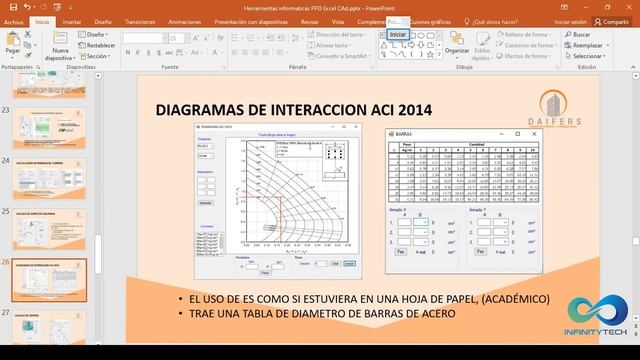Select the triangle shape in shapes gallery

384,45
